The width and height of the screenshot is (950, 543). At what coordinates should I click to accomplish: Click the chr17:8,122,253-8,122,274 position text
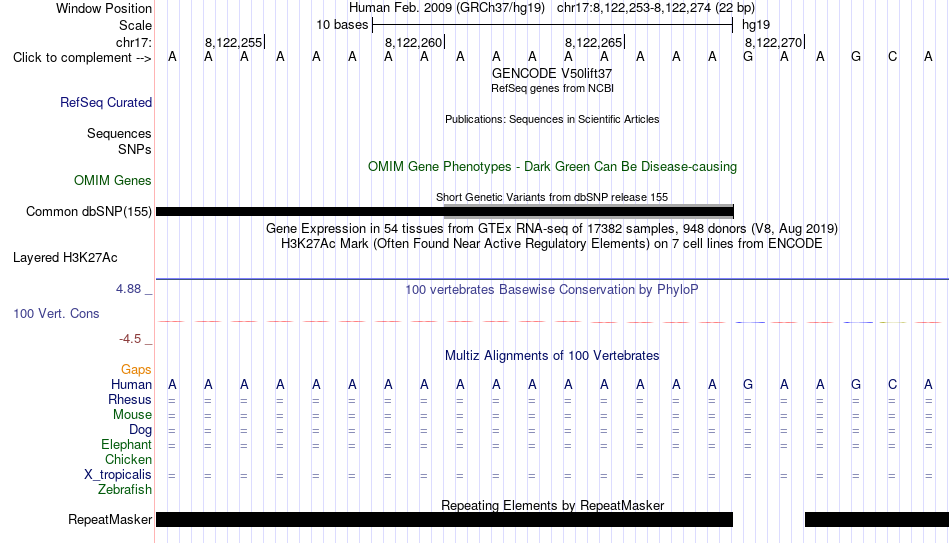[656, 8]
